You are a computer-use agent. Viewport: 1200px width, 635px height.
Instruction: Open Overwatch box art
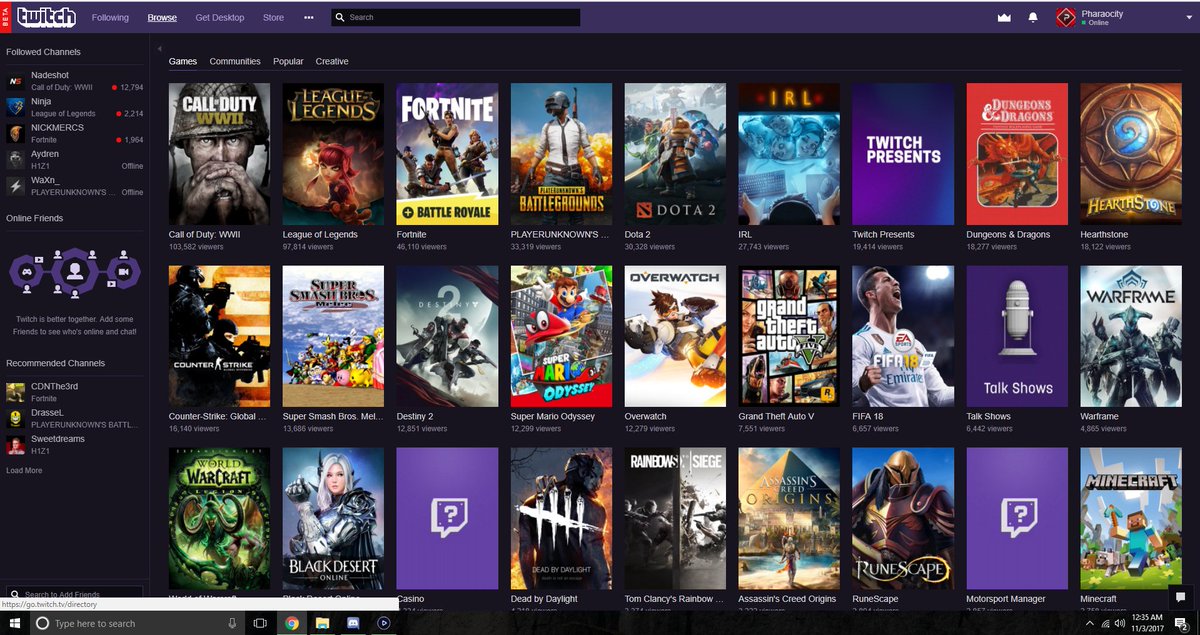pyautogui.click(x=675, y=336)
